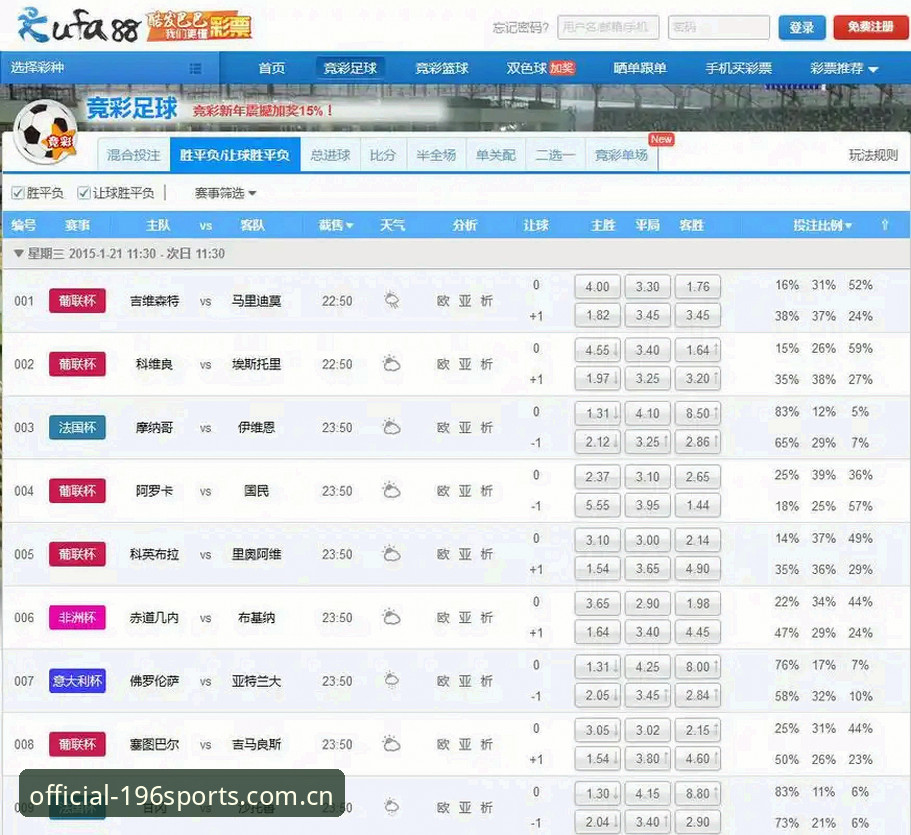Select draw odds 3.40 for match 002
Image resolution: width=911 pixels, height=835 pixels.
coord(647,350)
